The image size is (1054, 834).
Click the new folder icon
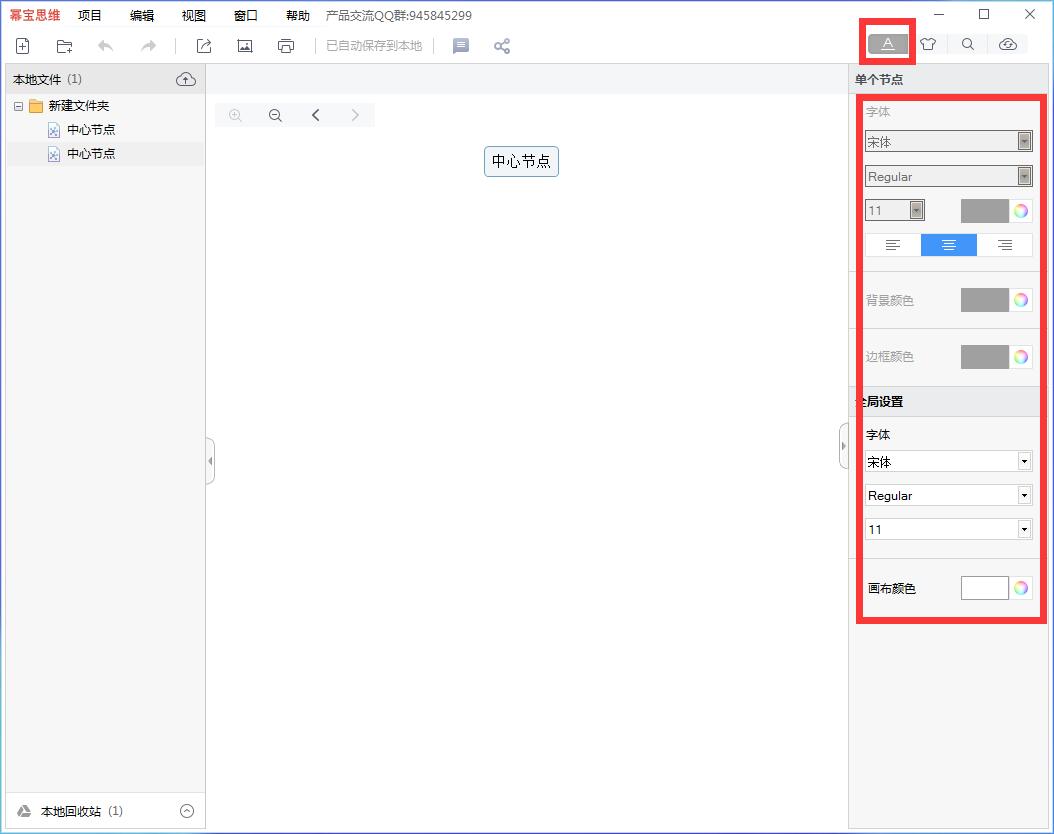(x=65, y=46)
